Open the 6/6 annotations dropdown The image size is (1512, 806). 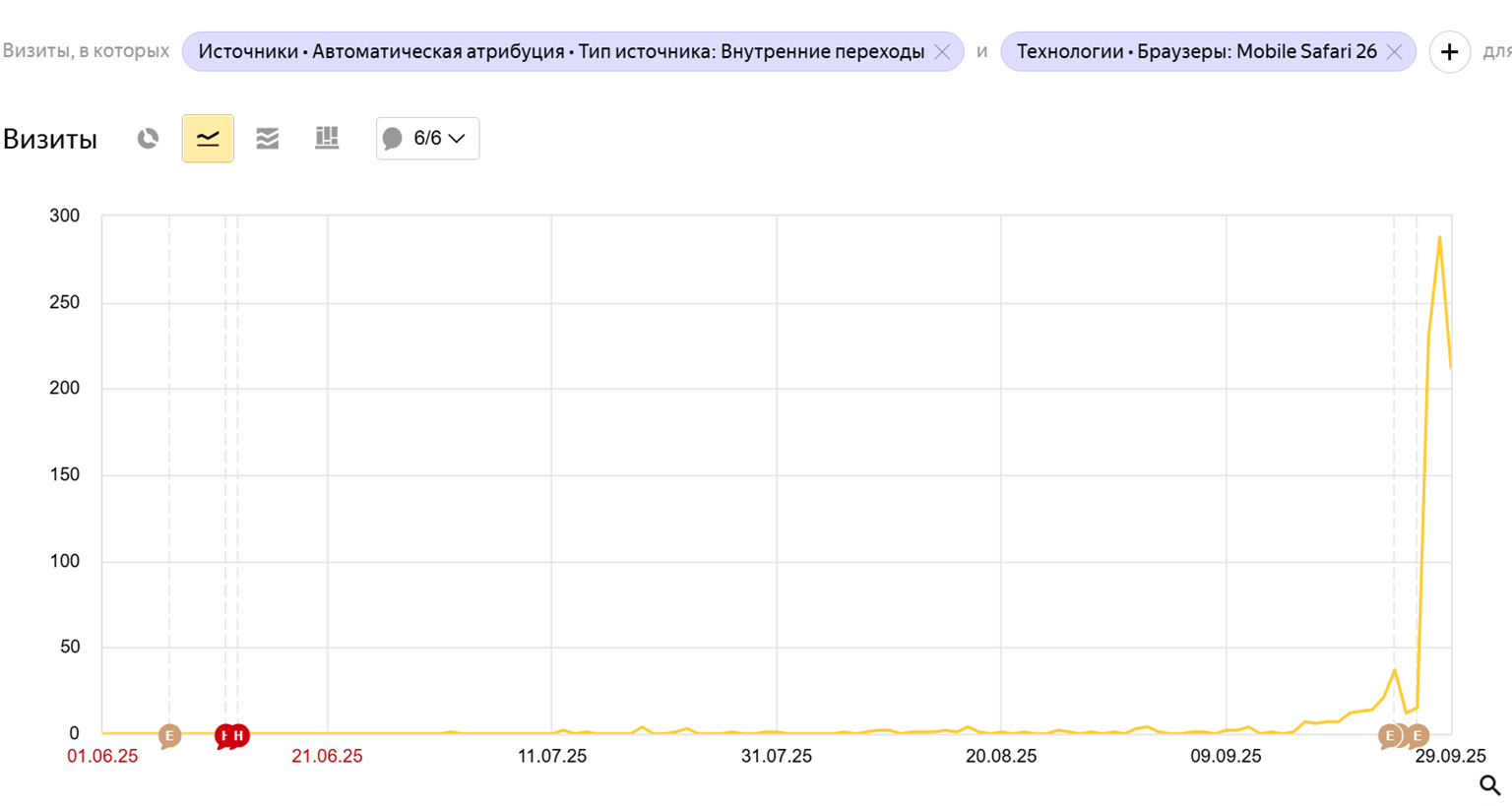pyautogui.click(x=427, y=139)
